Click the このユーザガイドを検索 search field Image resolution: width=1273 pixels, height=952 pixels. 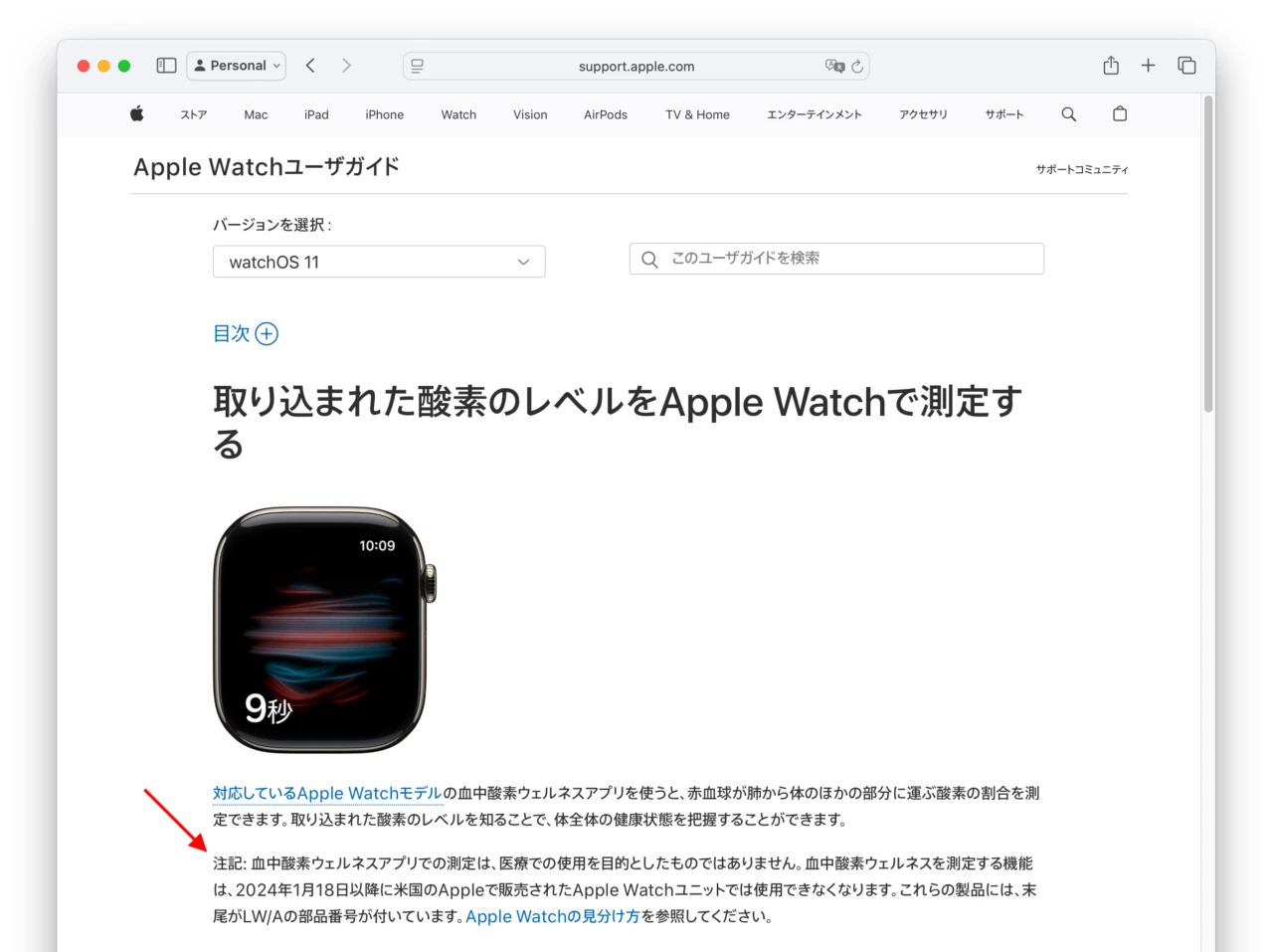[x=836, y=259]
